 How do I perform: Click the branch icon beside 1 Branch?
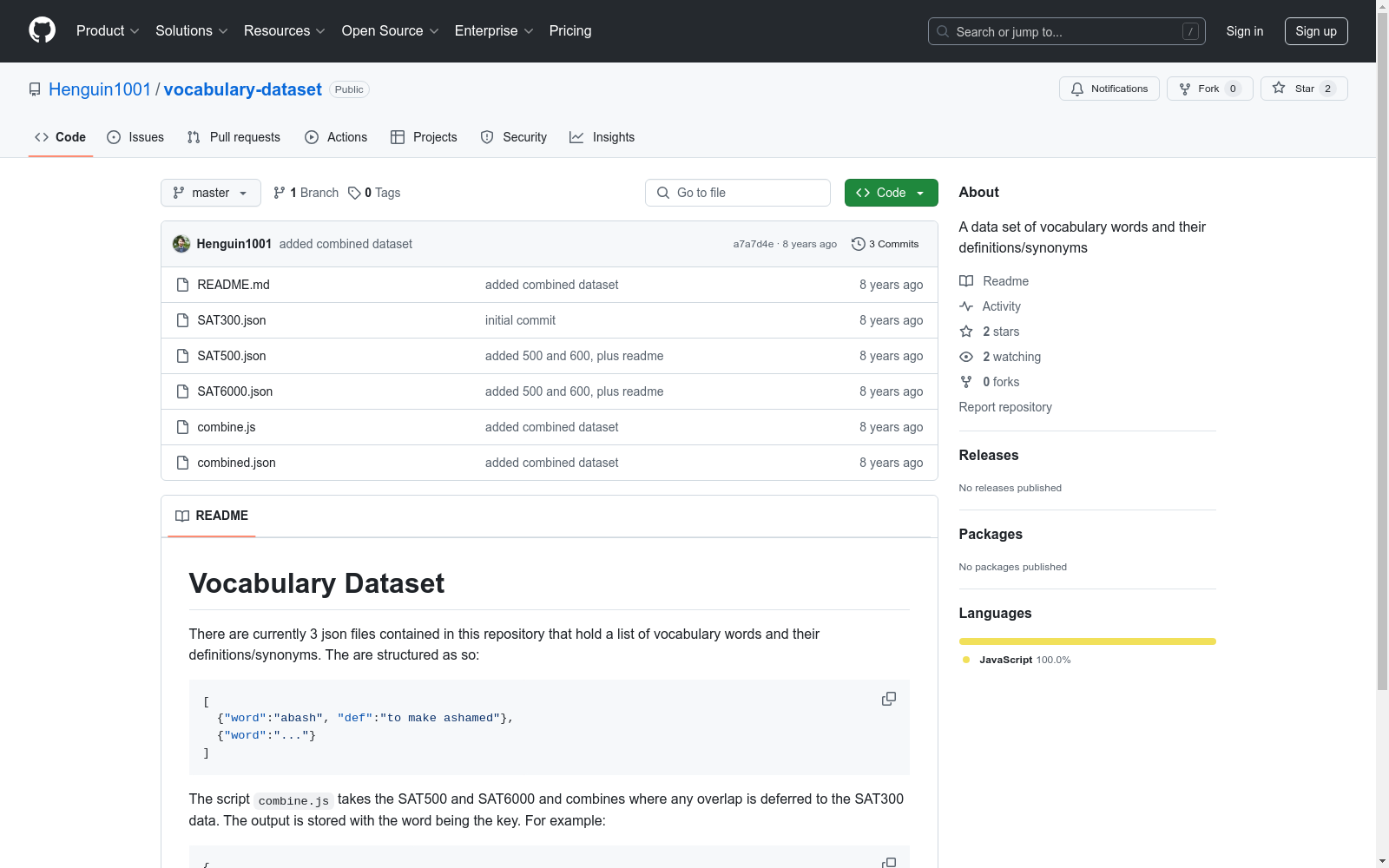[280, 193]
